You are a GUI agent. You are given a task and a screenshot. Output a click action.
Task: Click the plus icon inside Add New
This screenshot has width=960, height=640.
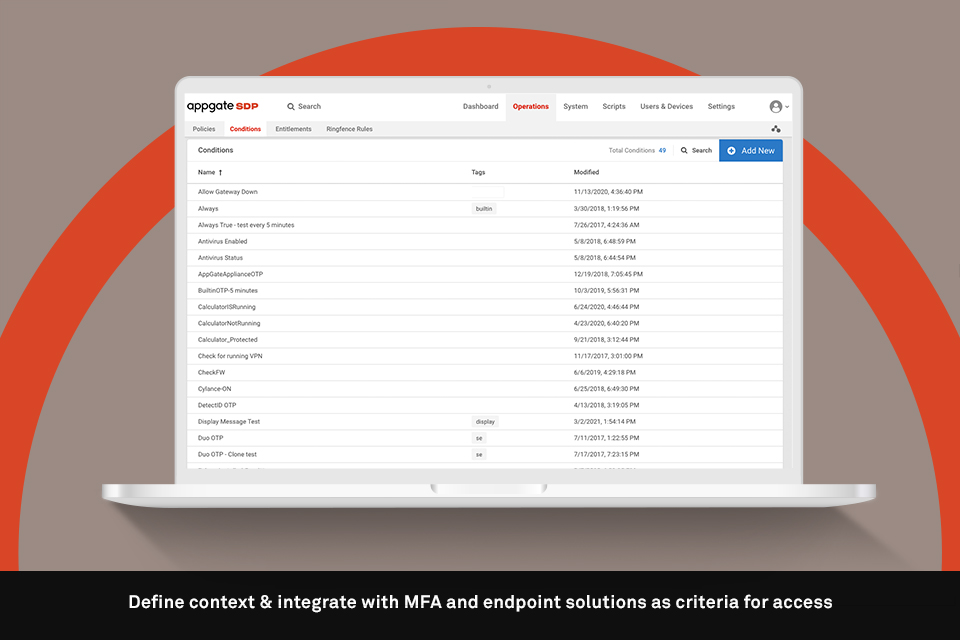(x=732, y=150)
